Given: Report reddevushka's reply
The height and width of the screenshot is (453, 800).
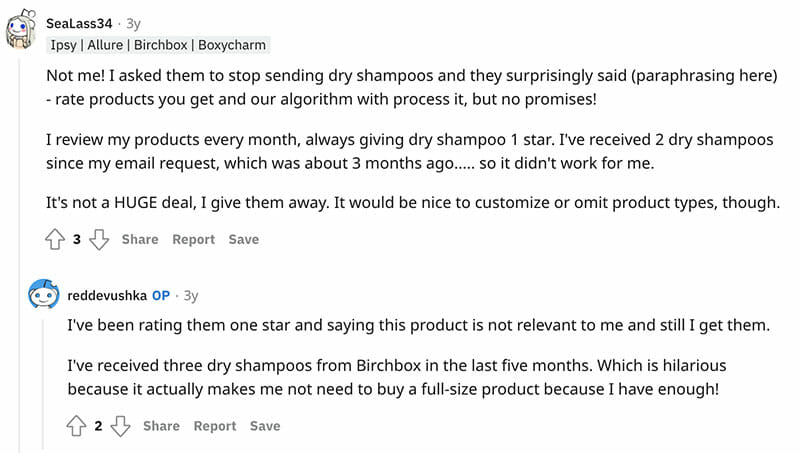Looking at the screenshot, I should click(214, 426).
